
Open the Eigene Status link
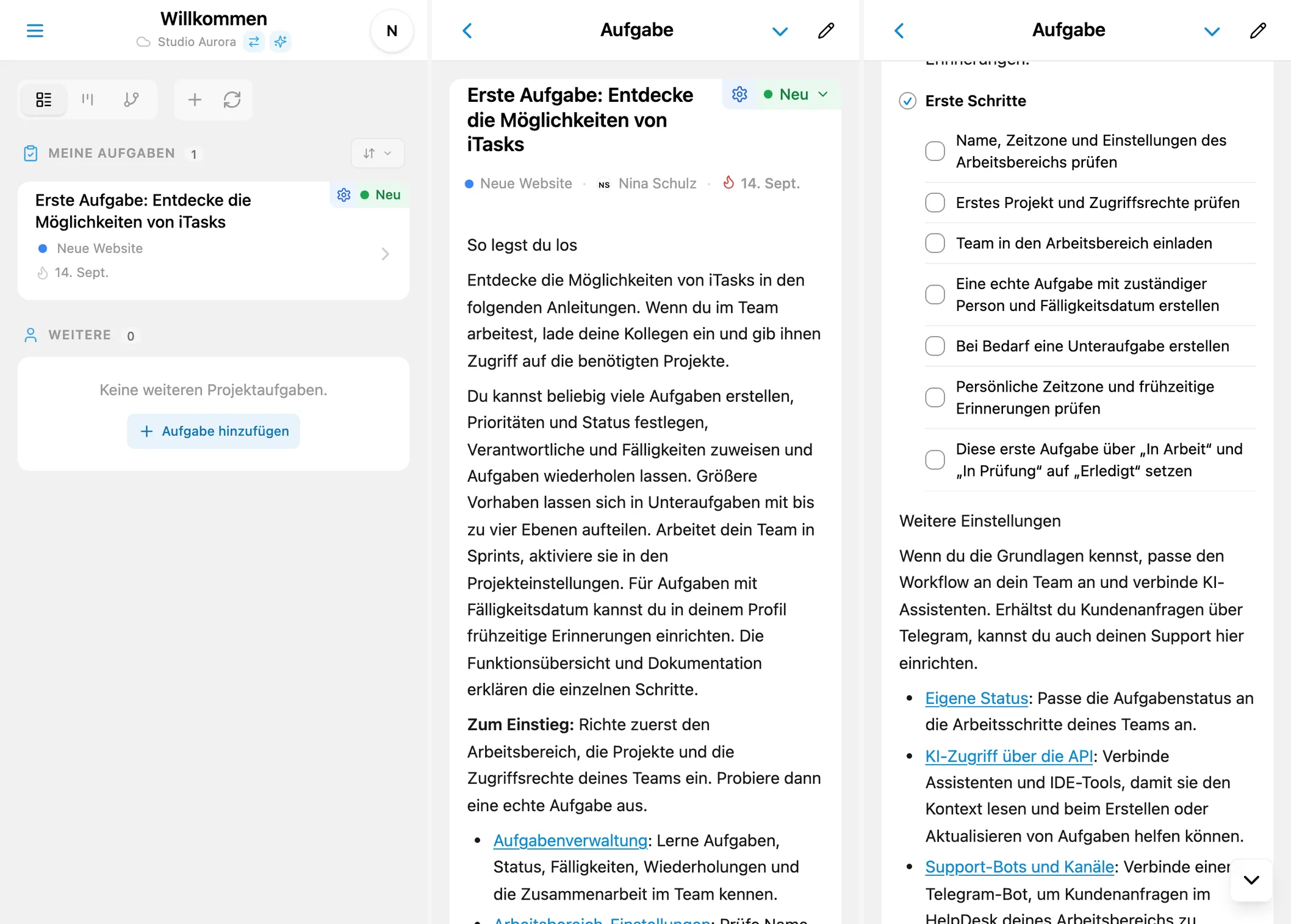point(976,698)
